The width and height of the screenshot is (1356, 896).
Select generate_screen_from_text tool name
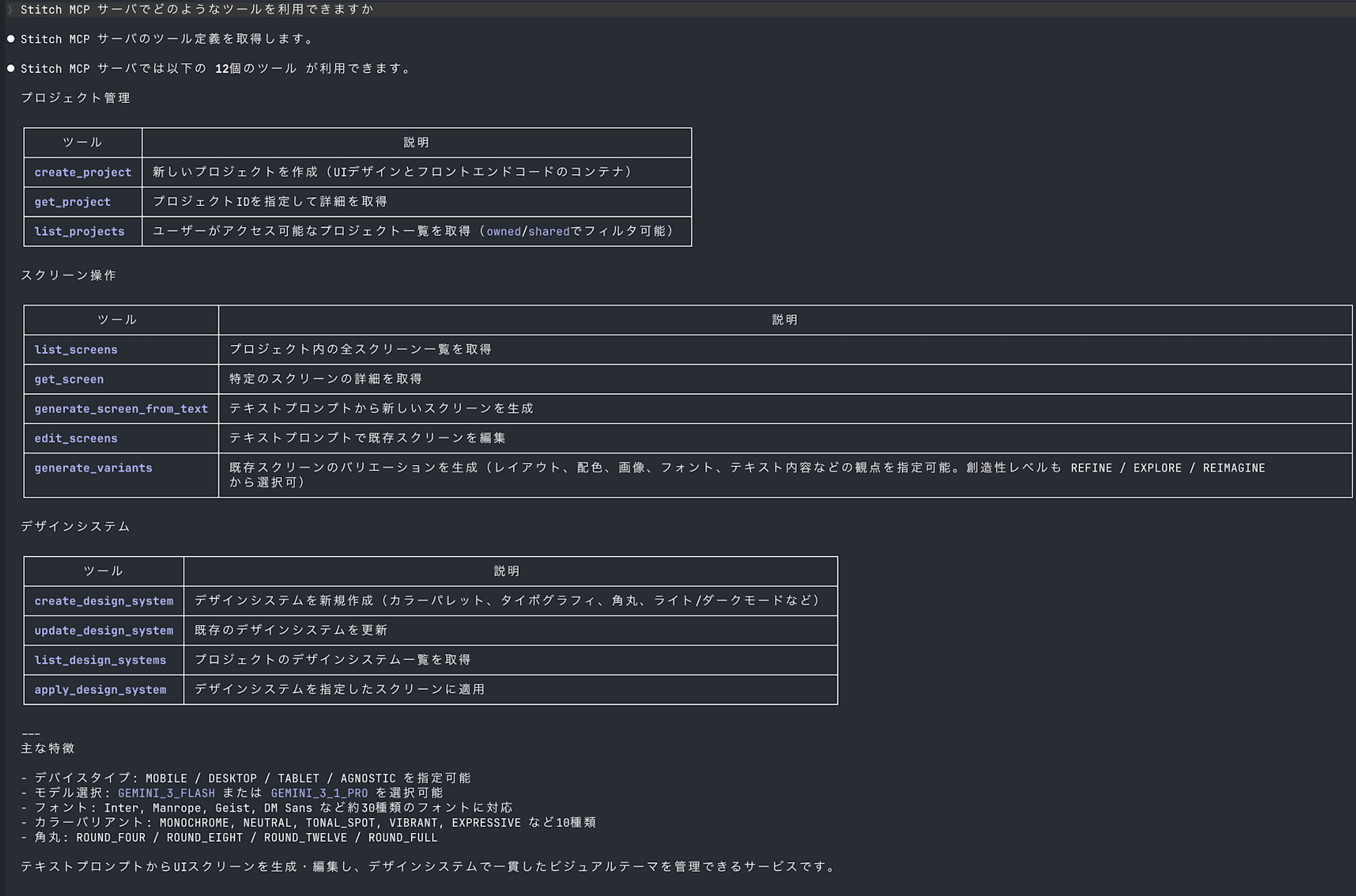(121, 409)
